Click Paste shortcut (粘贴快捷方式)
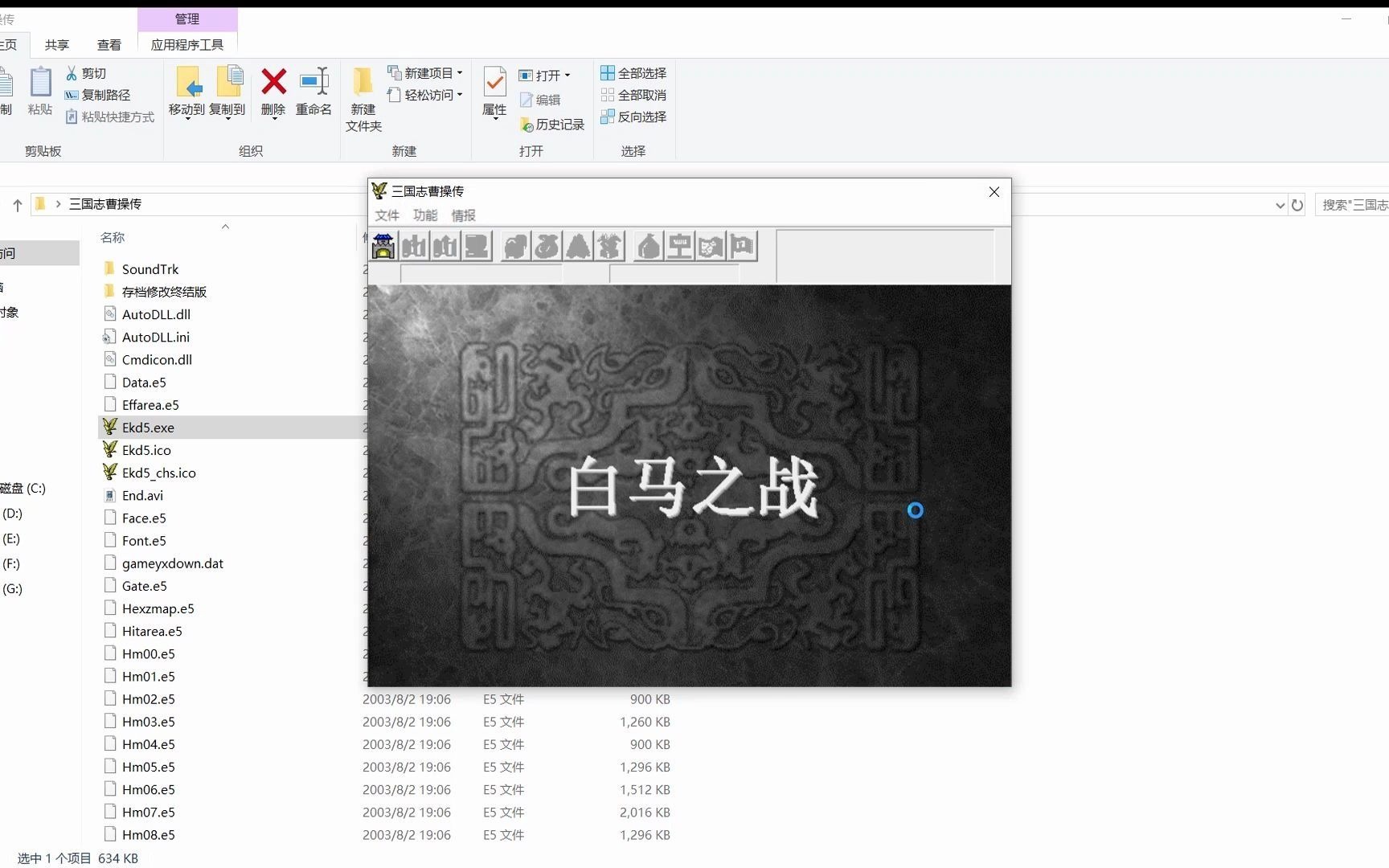Viewport: 1389px width, 868px height. [x=109, y=117]
